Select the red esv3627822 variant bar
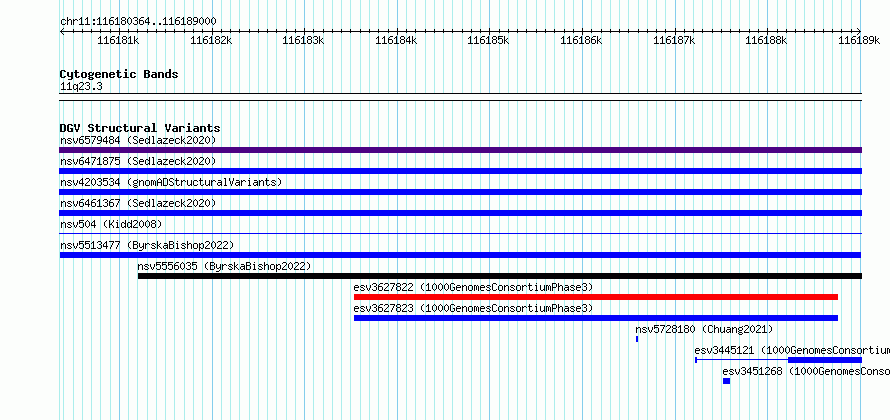 (x=596, y=297)
